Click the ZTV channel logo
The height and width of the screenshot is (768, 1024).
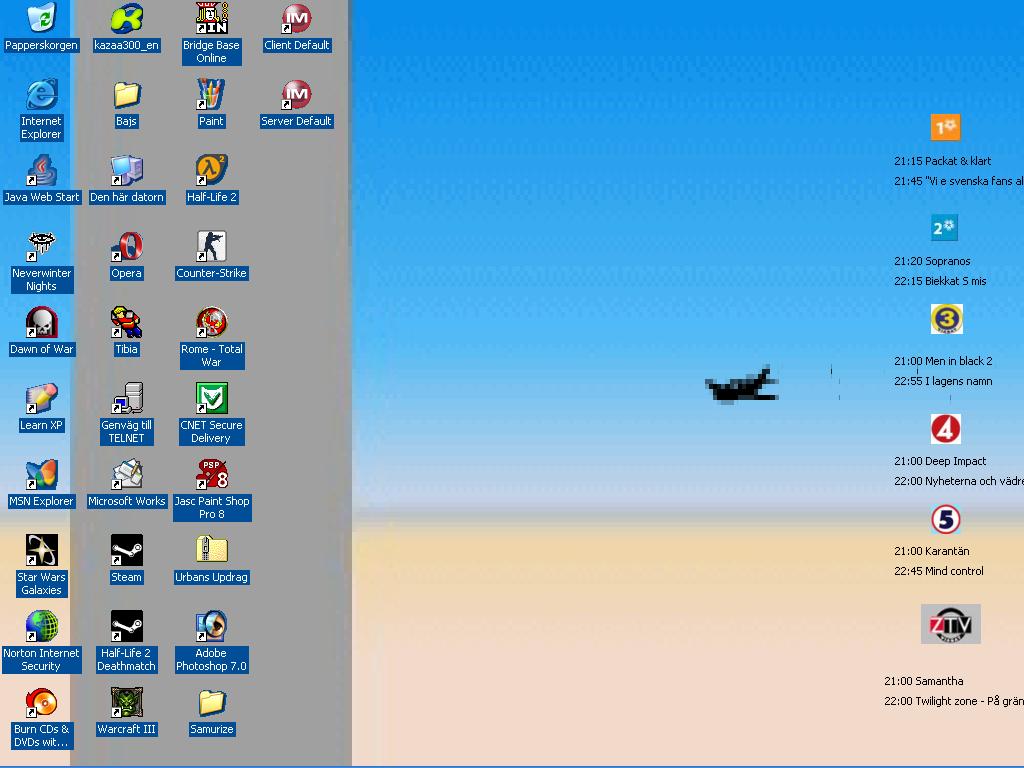(951, 624)
